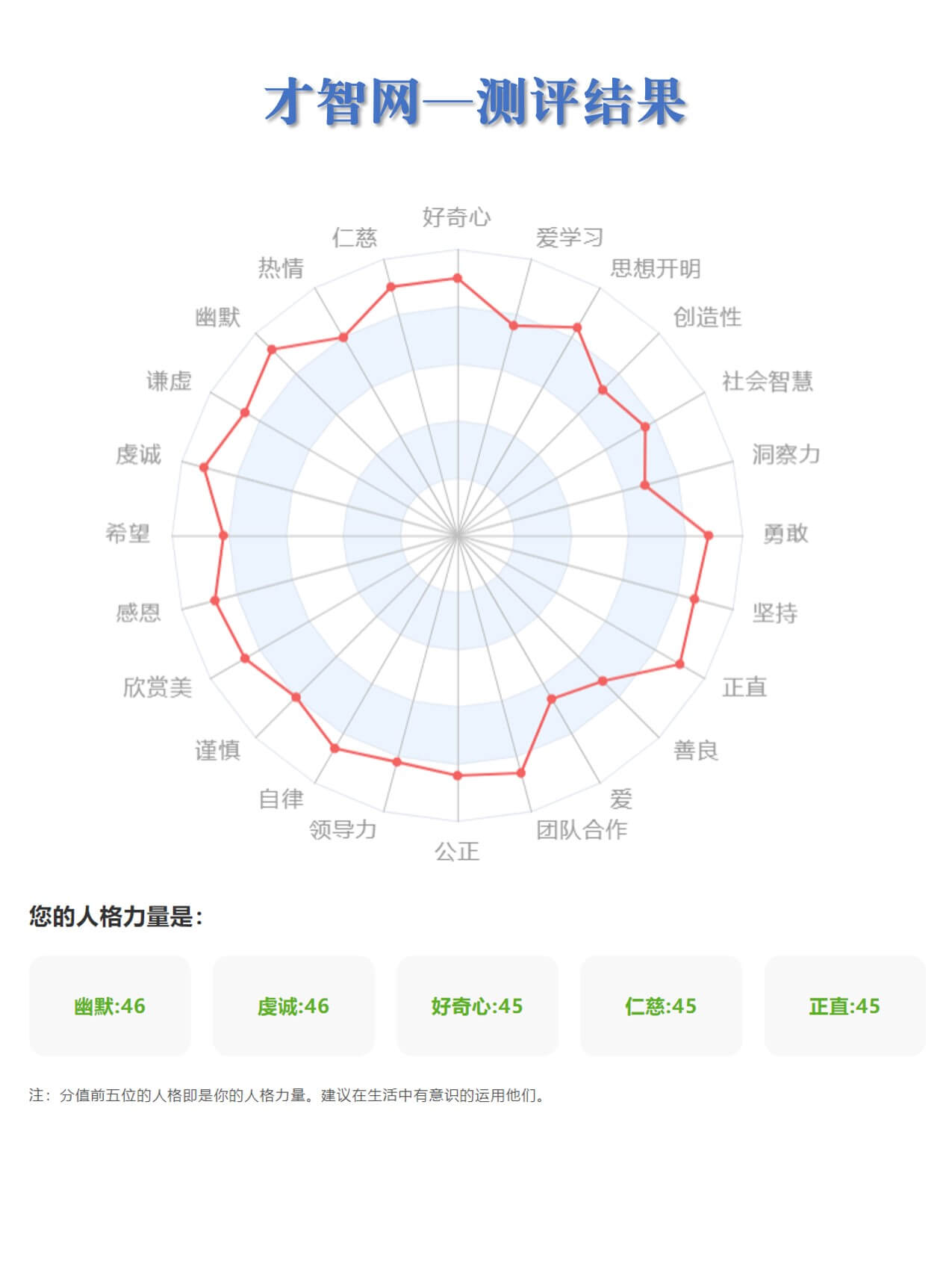Viewport: 952px width, 1270px height.
Task: Click the 才智网—测评结果 page title
Action: [476, 102]
